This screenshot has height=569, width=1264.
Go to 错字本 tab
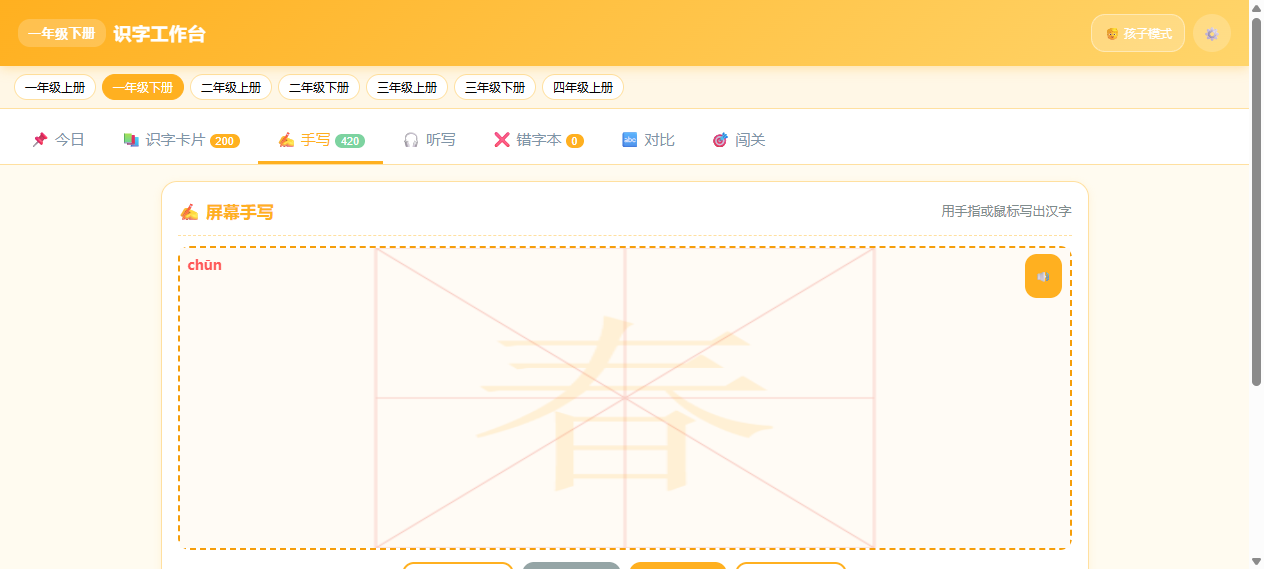pos(538,140)
